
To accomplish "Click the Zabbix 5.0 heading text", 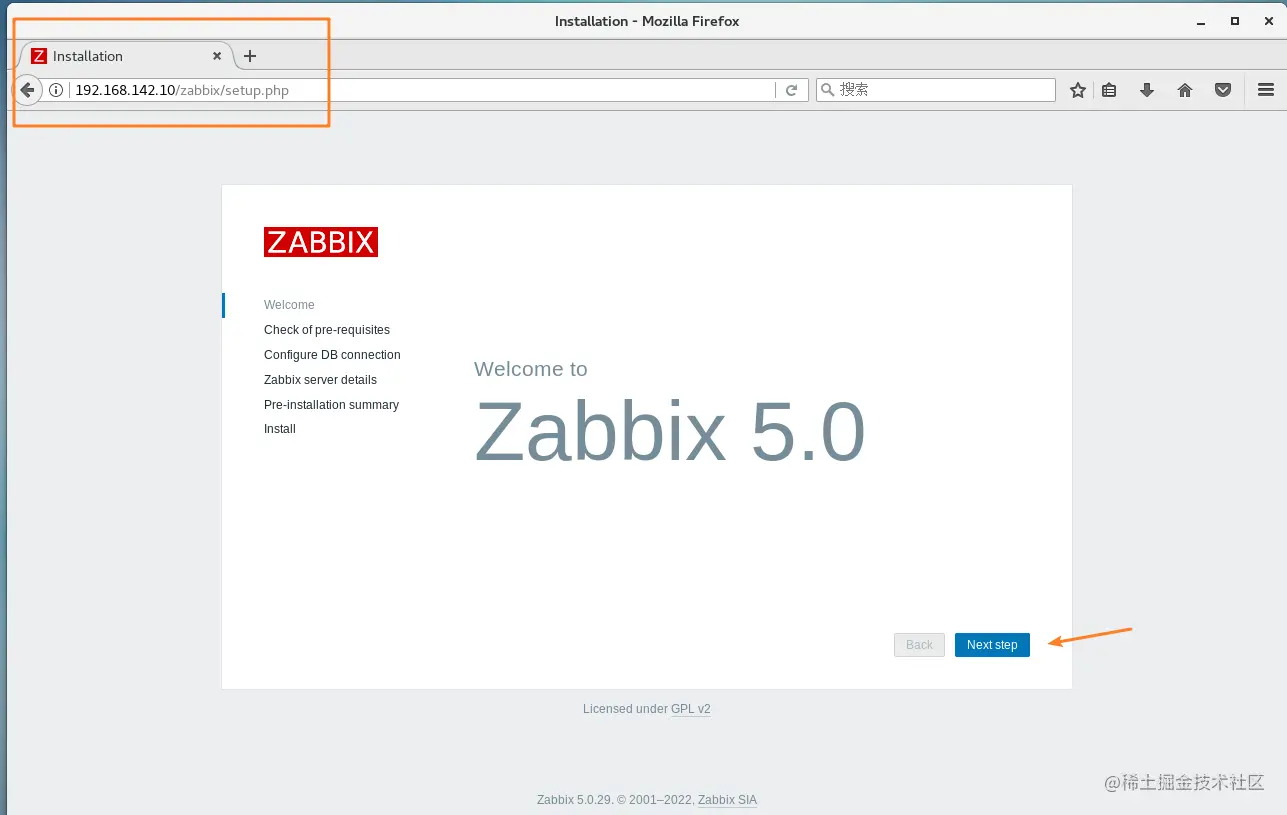I will 670,432.
